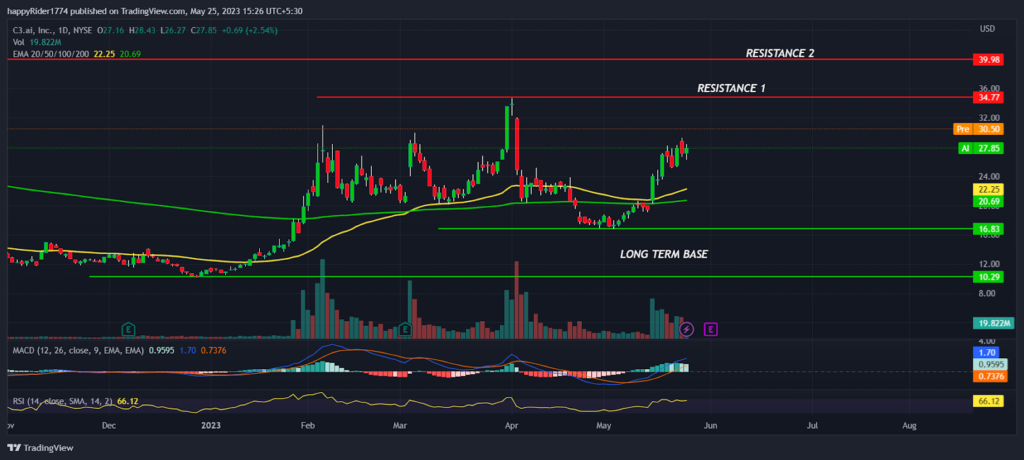
Task: Click the 24.00 price scale value
Action: click(990, 176)
